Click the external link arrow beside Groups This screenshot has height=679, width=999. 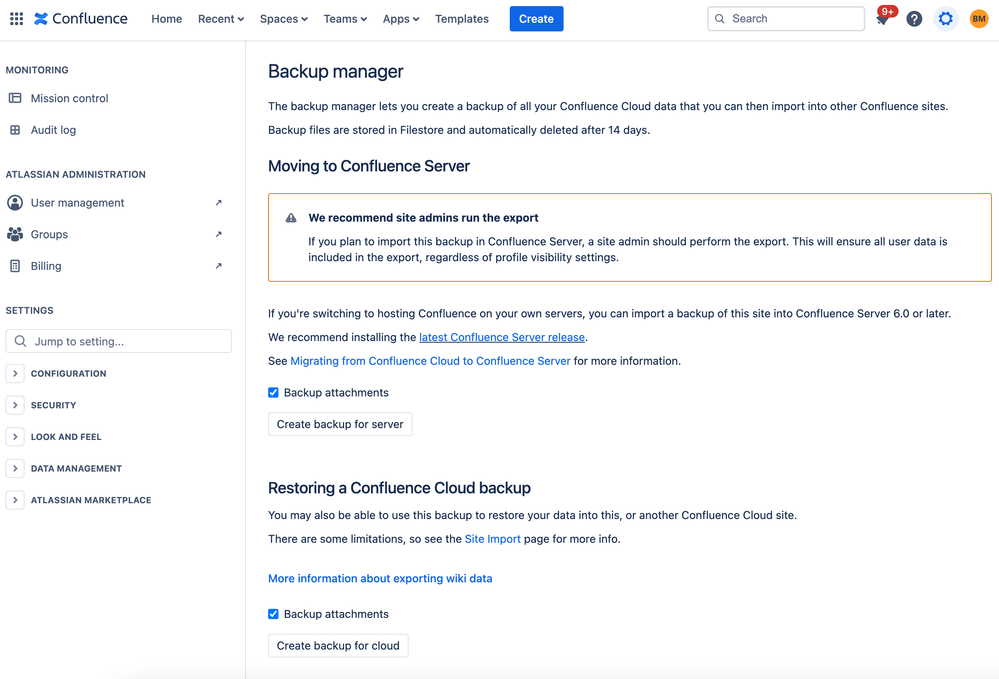point(219,234)
